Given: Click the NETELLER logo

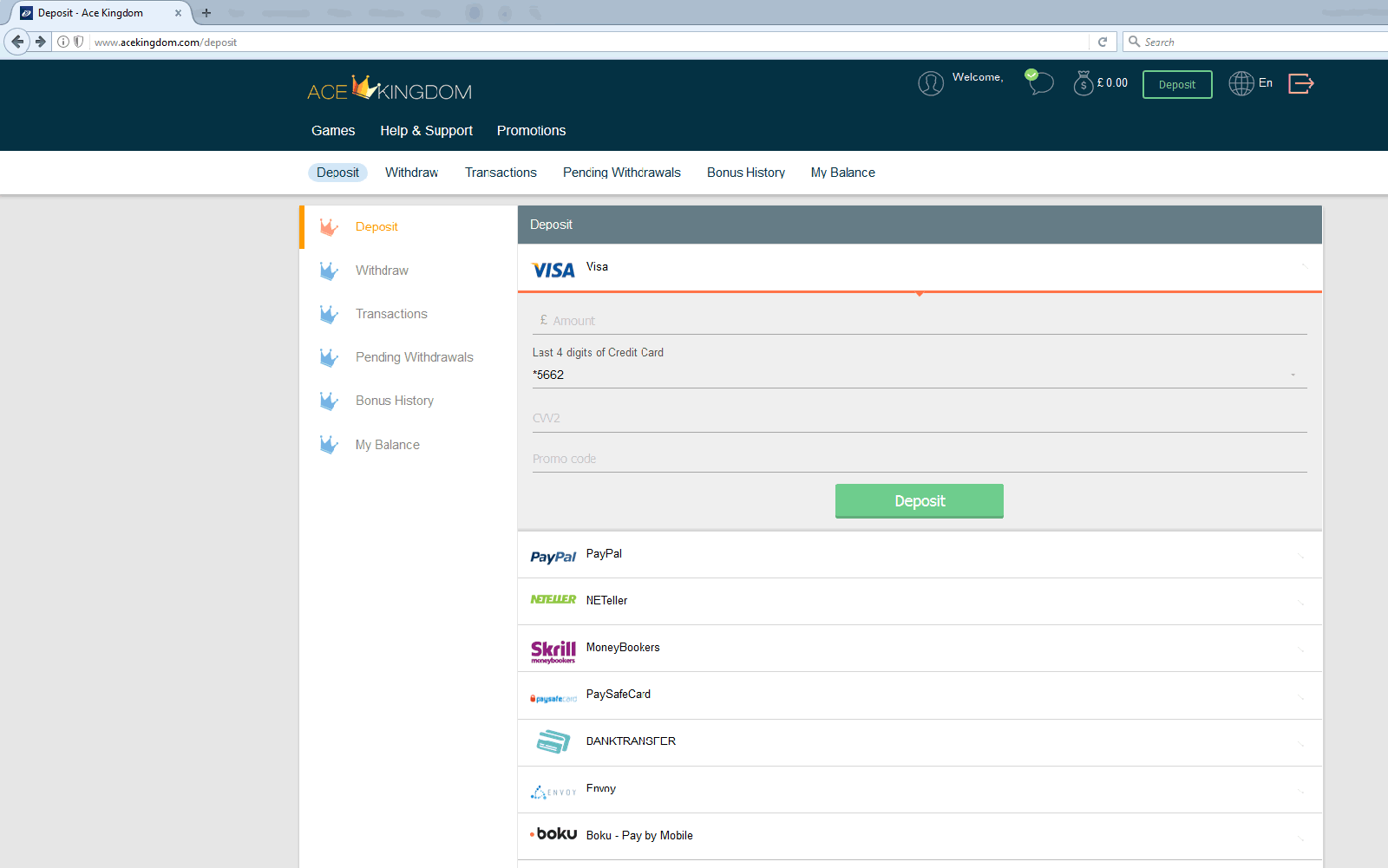Looking at the screenshot, I should 553,599.
